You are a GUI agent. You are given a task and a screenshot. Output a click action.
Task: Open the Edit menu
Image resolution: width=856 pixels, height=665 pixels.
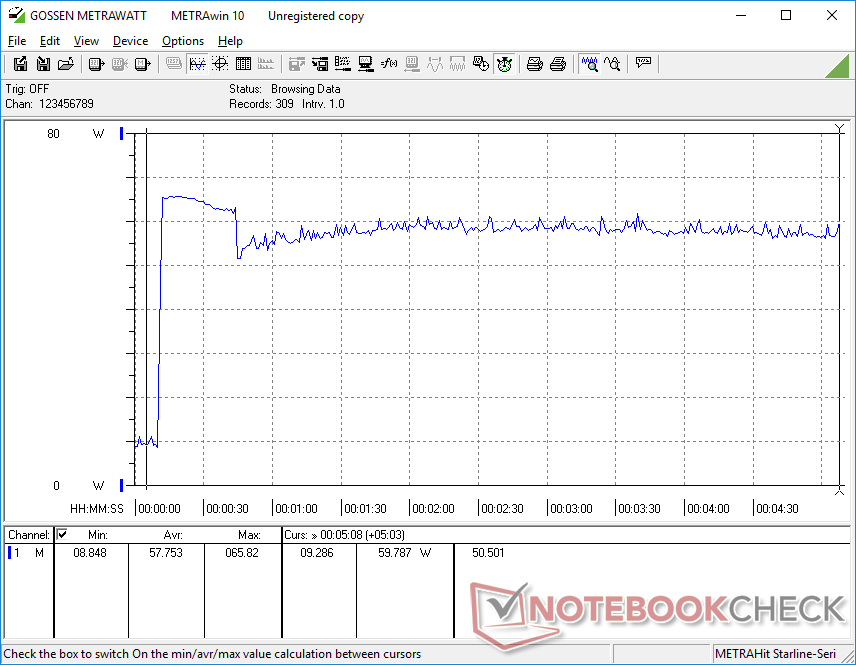pyautogui.click(x=50, y=41)
